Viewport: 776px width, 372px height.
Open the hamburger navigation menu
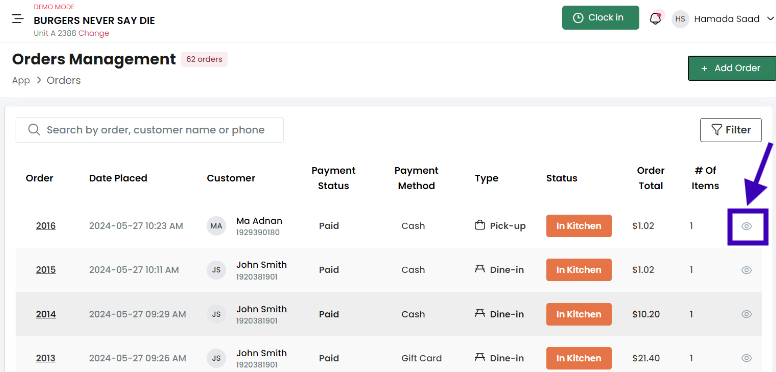18,19
